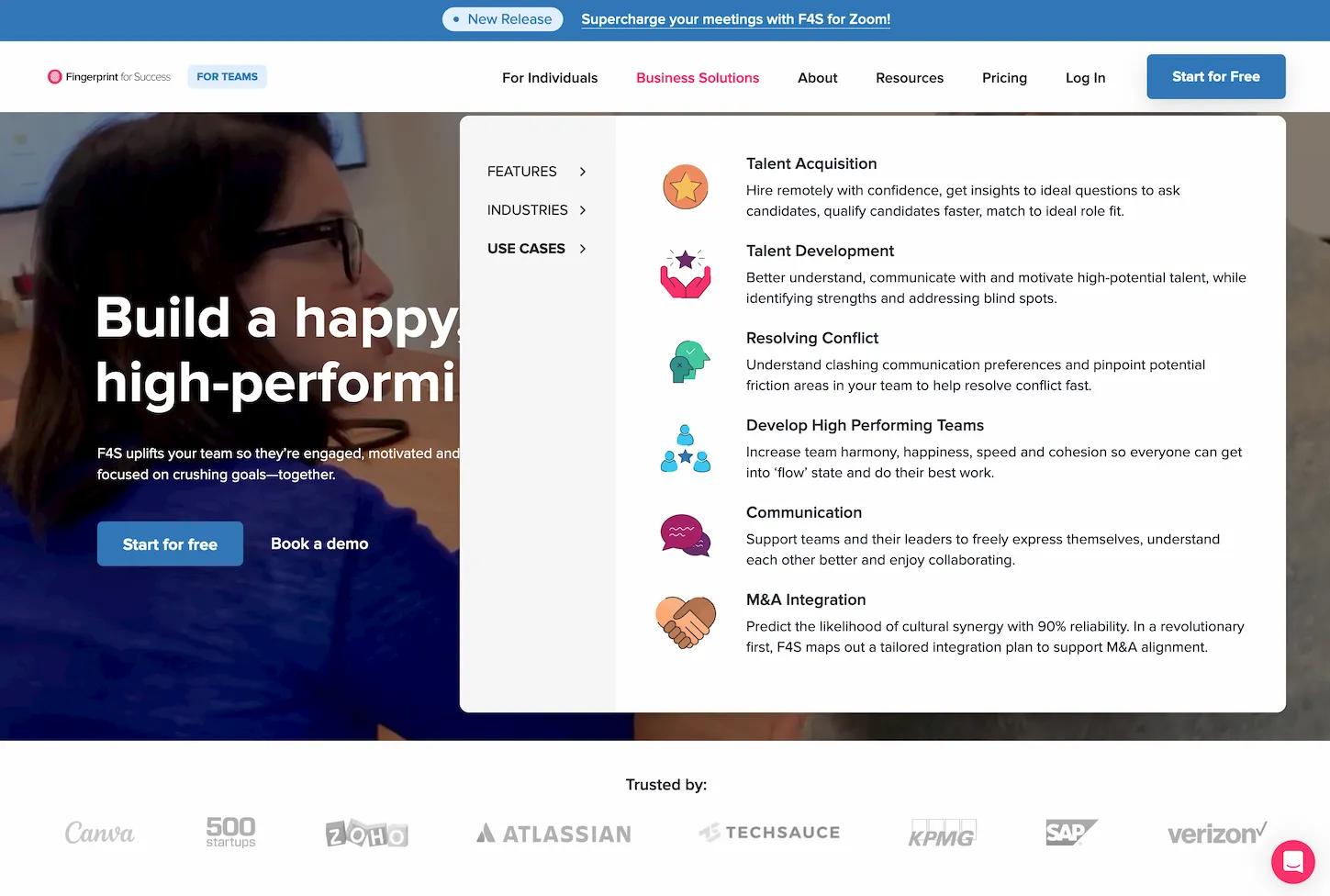Open the Business Solutions menu
This screenshot has height=896, width=1330.
[698, 78]
